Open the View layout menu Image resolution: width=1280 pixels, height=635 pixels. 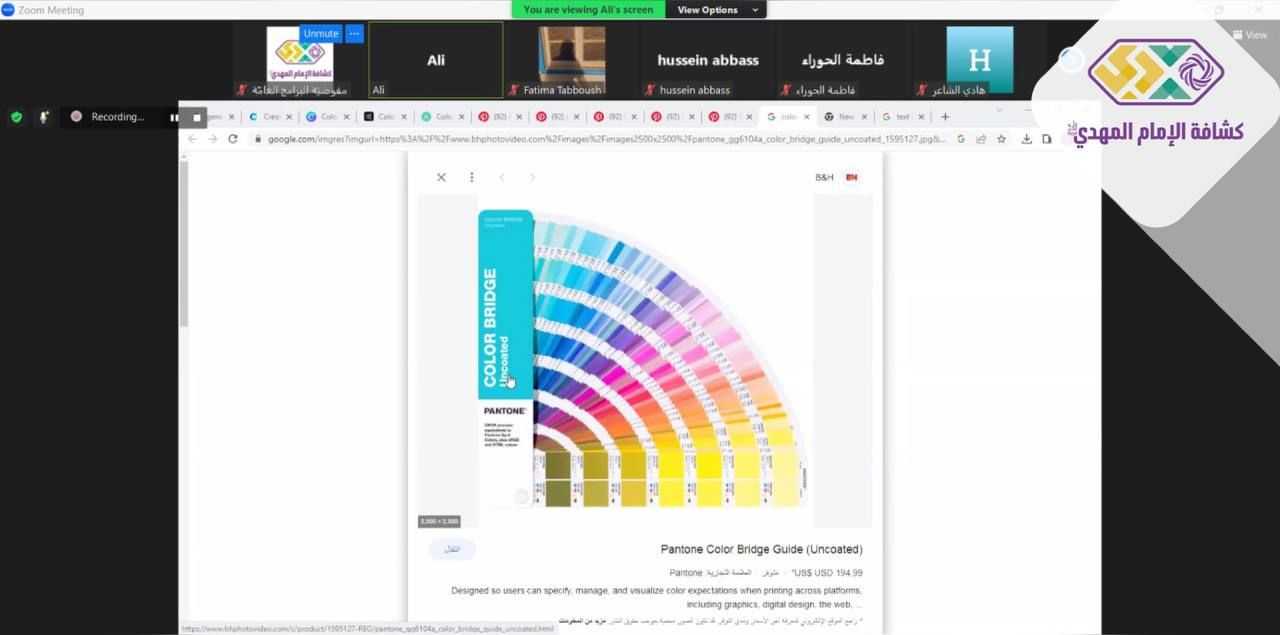click(x=1249, y=34)
